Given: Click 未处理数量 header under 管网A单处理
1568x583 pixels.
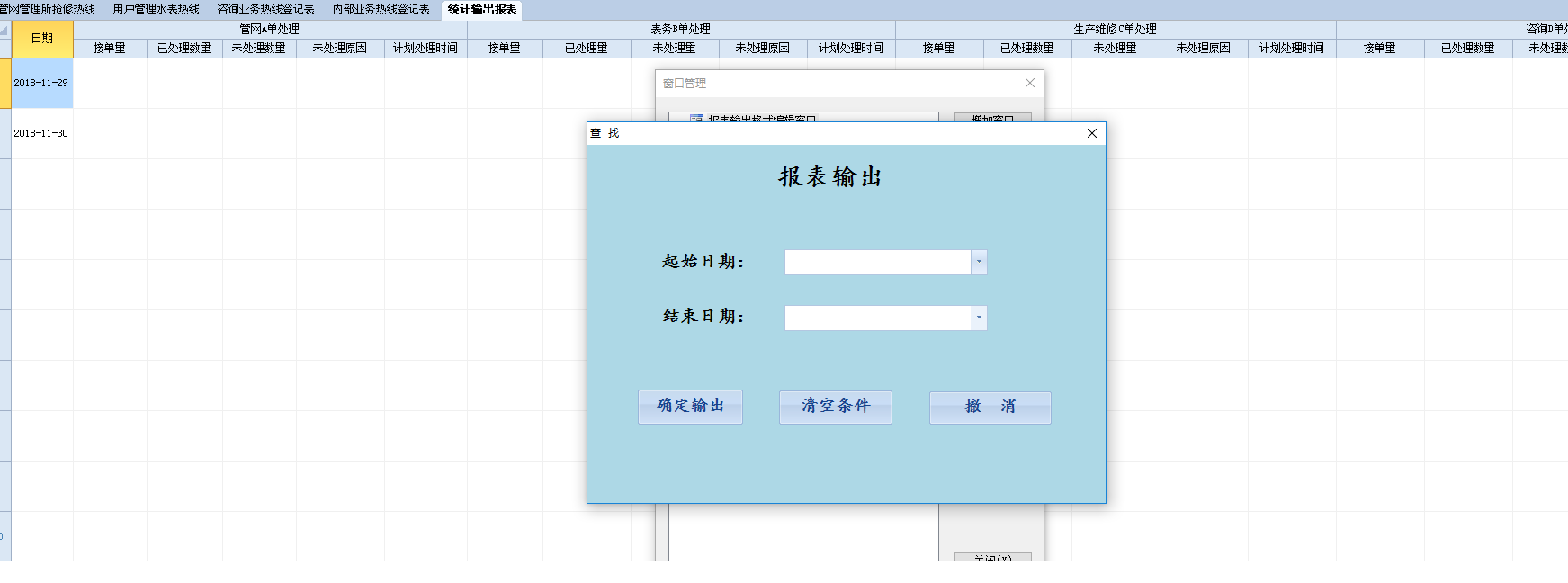Looking at the screenshot, I should [x=259, y=49].
